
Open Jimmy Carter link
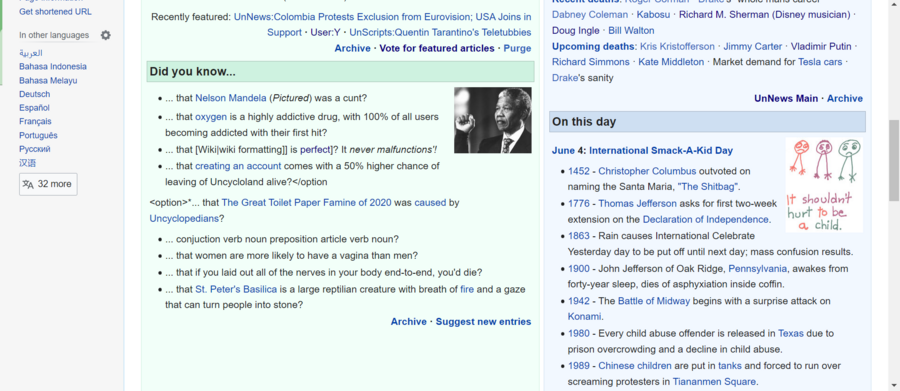point(752,46)
